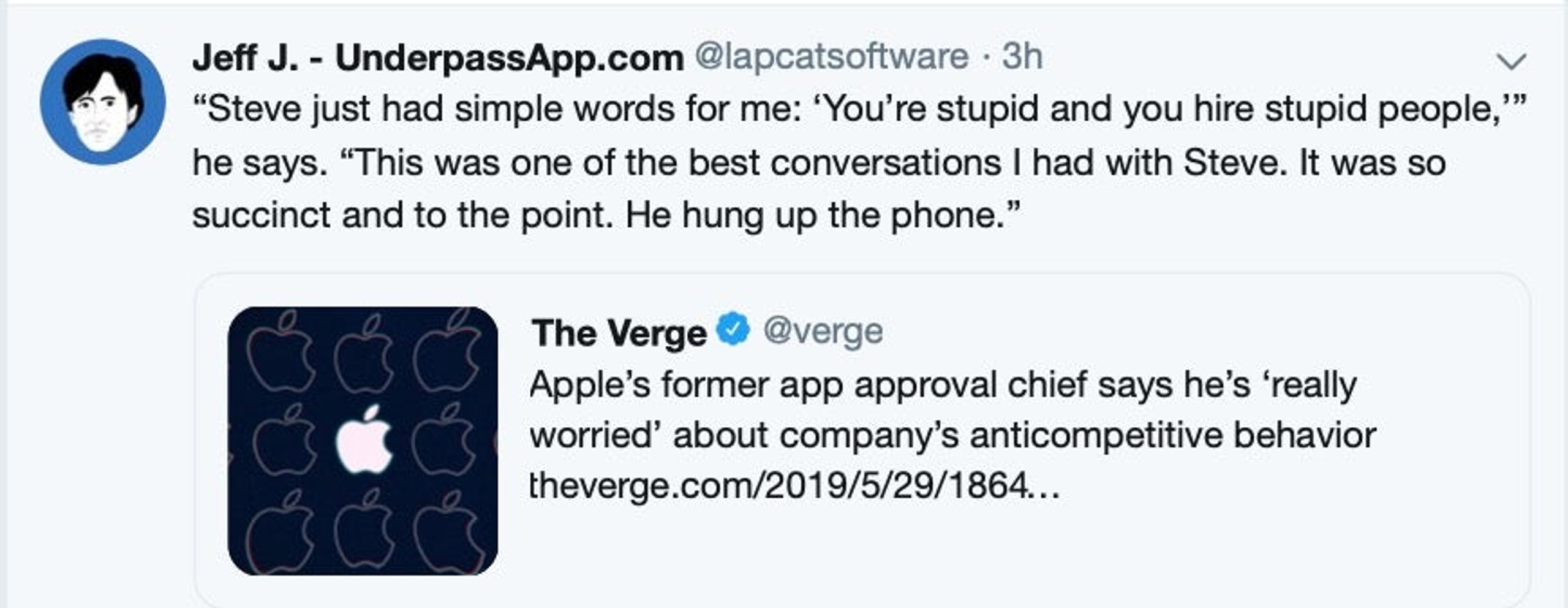
Task: Click the "best conversations I had with Steve" line
Action: 820,163
